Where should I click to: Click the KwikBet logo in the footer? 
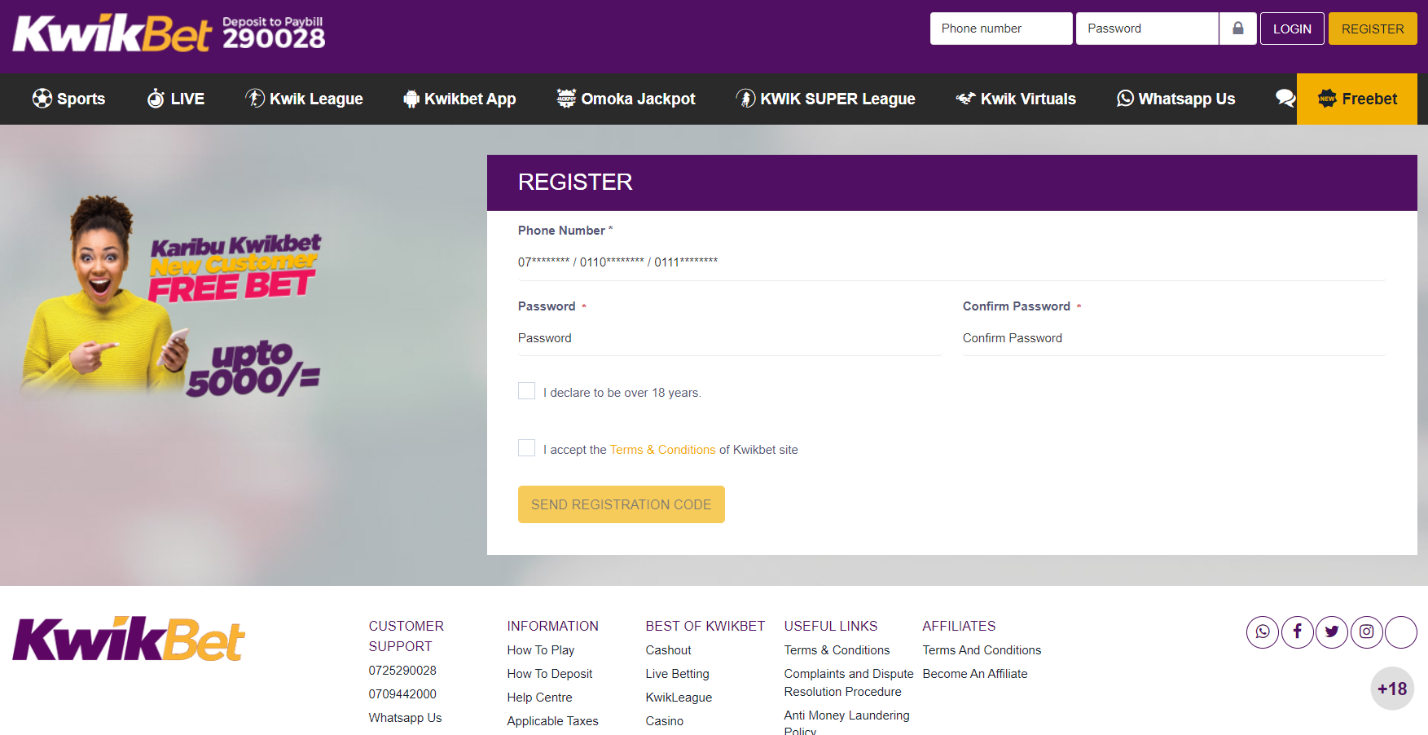(129, 639)
